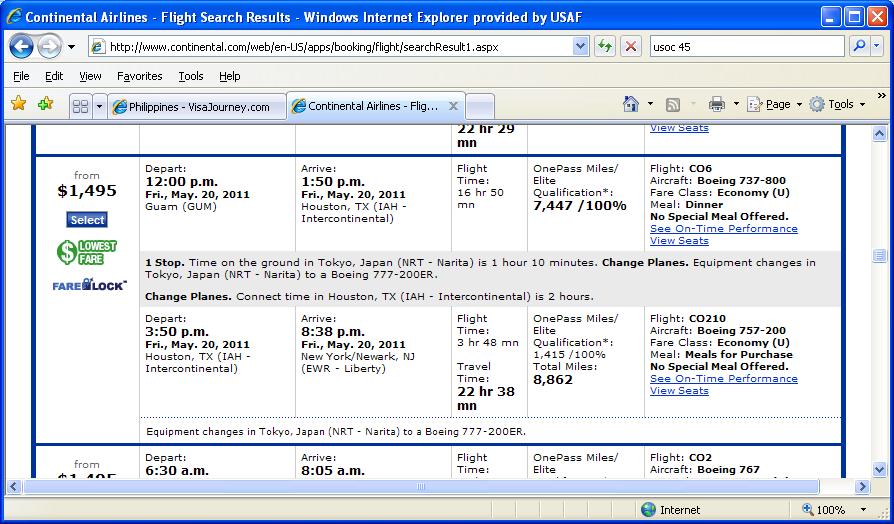The image size is (894, 524).
Task: Click the vertical scrollbar down arrow
Action: point(880,469)
